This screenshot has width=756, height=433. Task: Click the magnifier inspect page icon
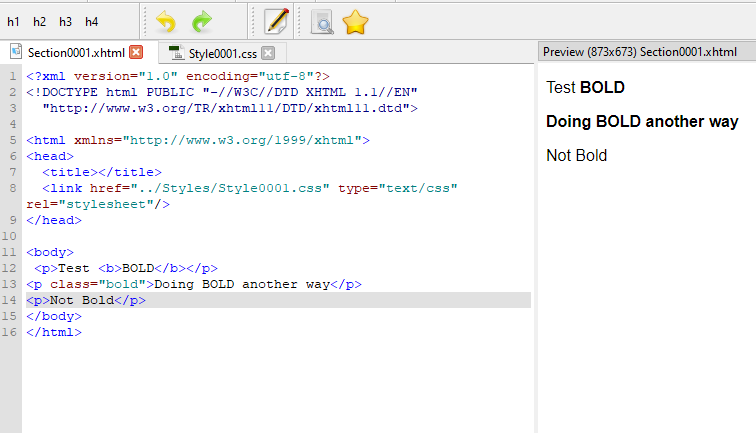click(322, 23)
